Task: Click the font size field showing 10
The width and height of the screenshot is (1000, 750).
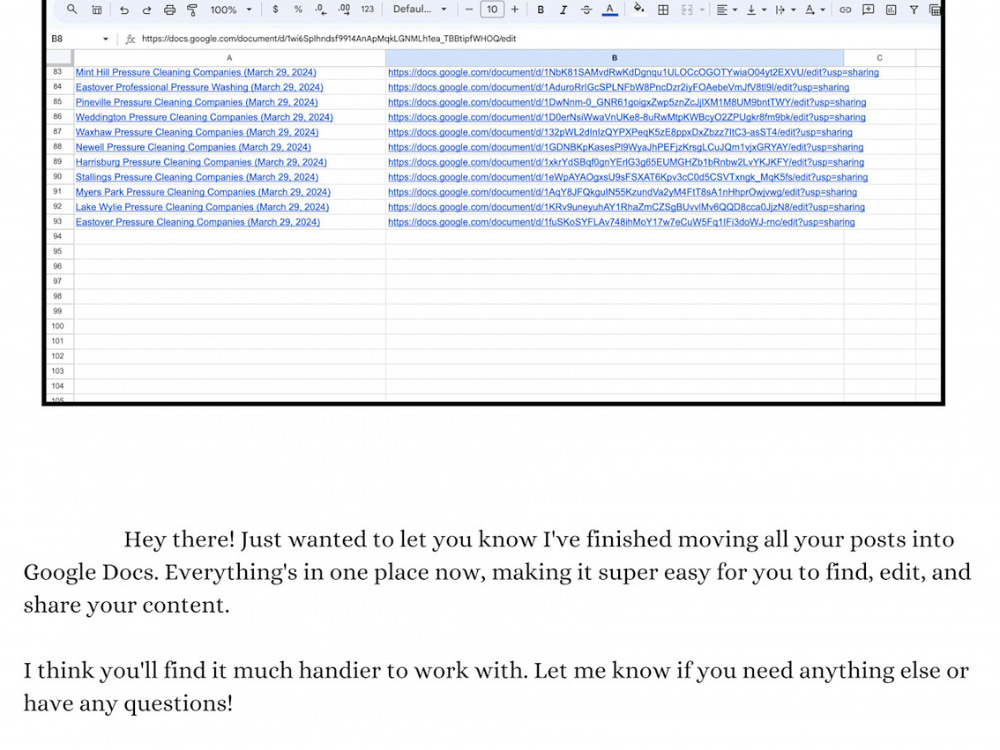Action: 492,9
